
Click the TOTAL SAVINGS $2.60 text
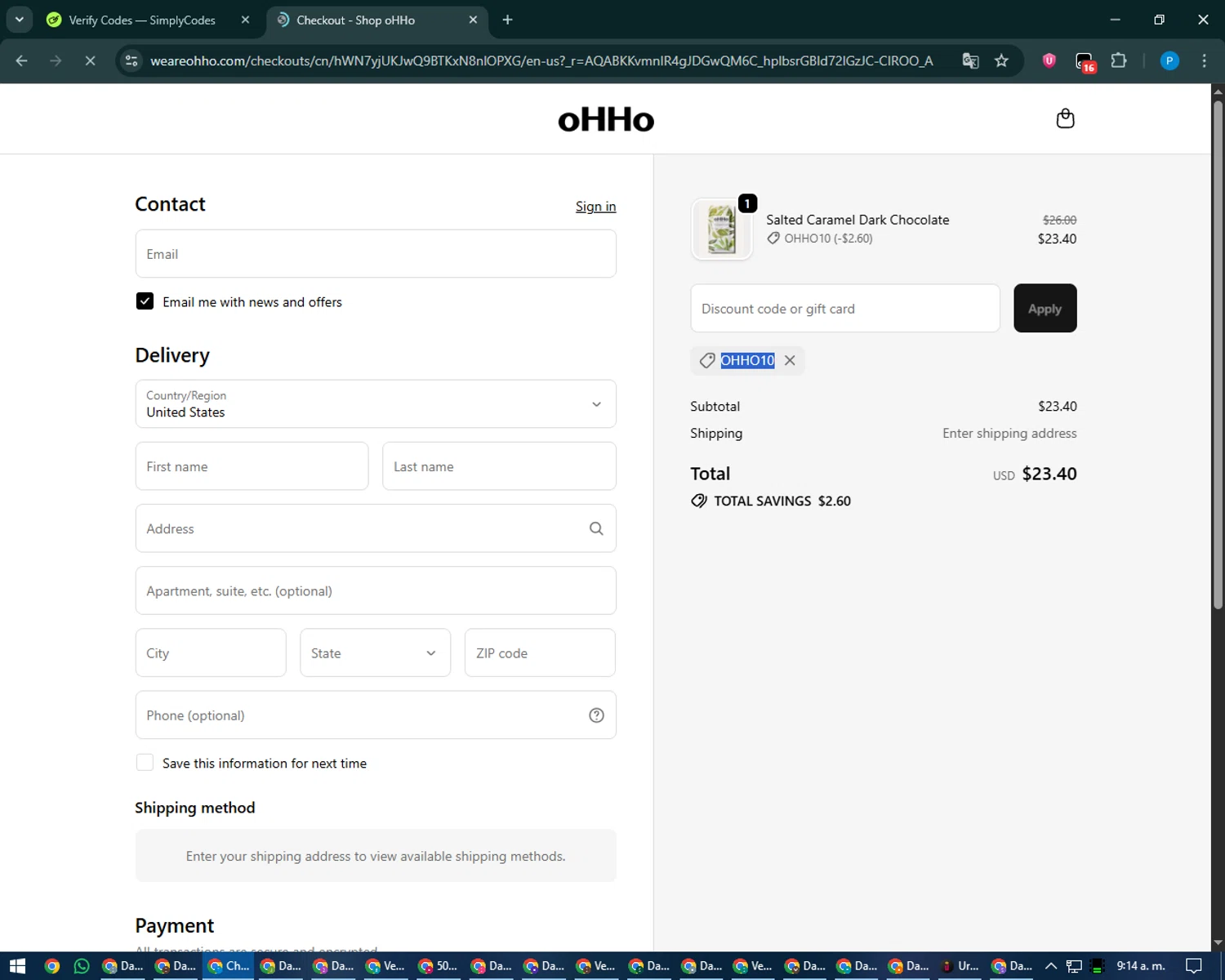pyautogui.click(x=782, y=501)
